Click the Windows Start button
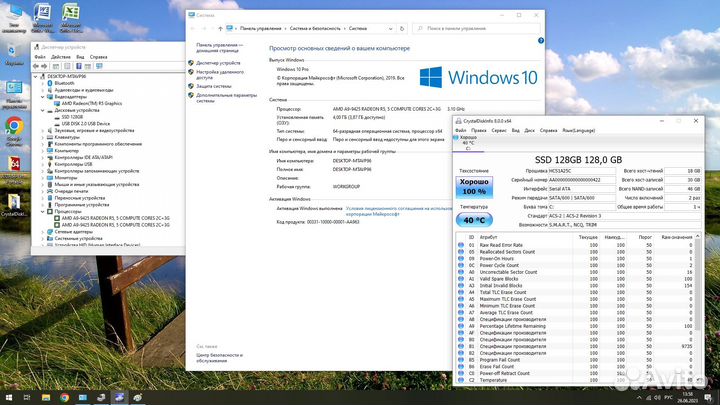This screenshot has height=405, width=720. [x=8, y=397]
